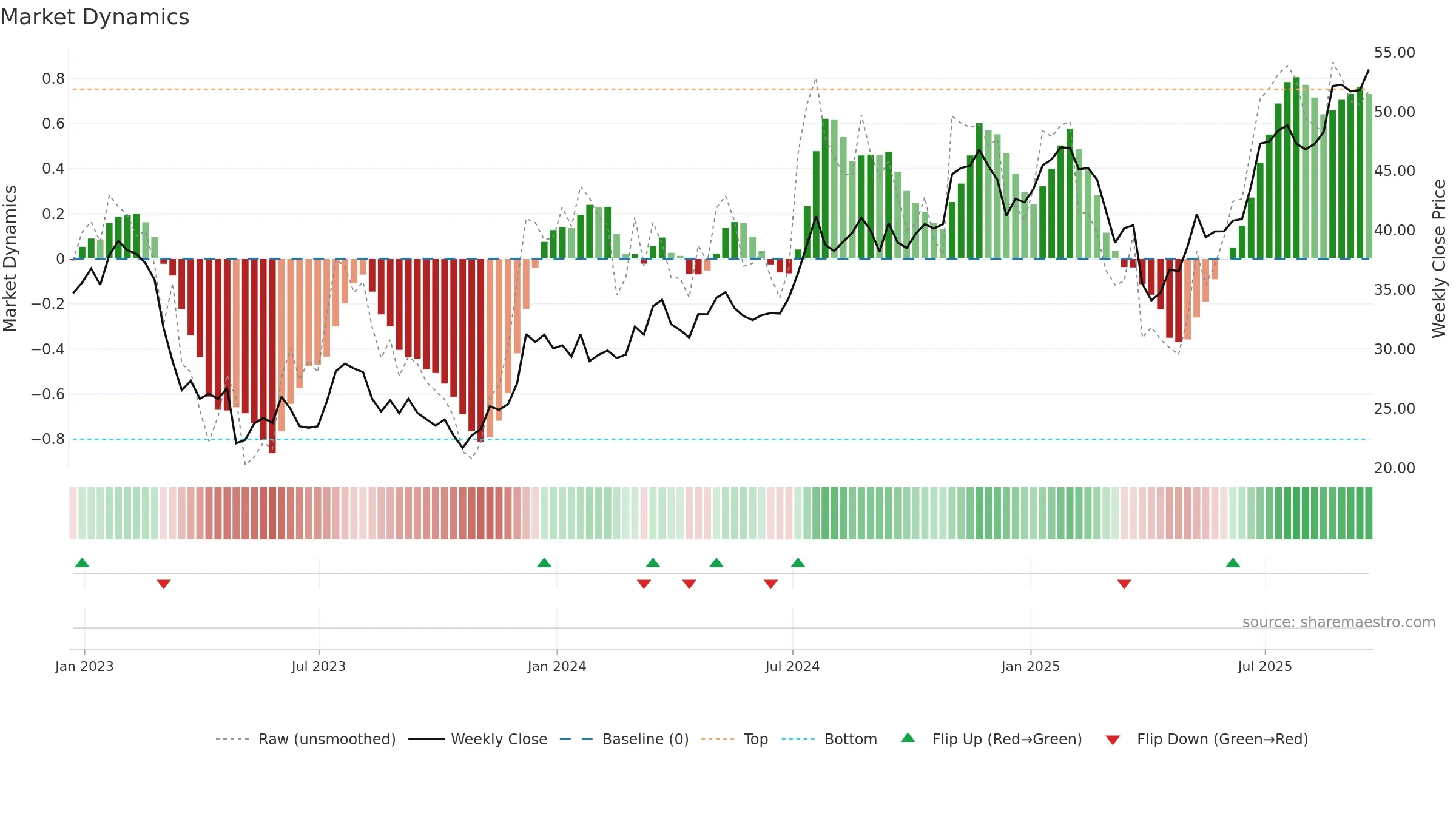Select the red flip-down marker in early 2025
Screen dimensions: 1456x819
tap(1124, 584)
